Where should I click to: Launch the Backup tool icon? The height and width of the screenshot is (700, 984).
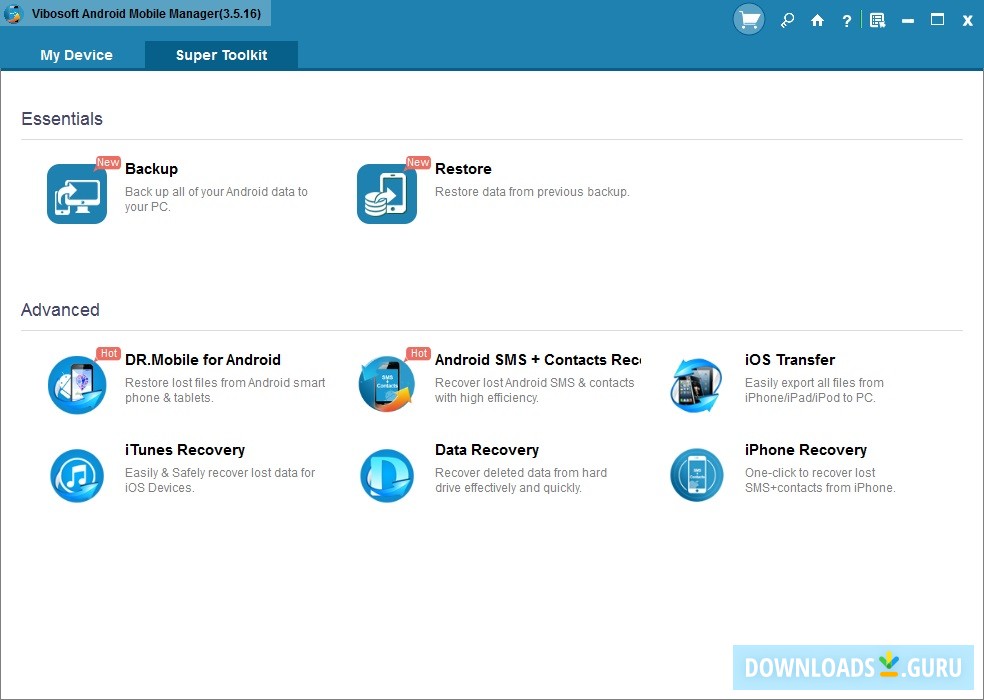pyautogui.click(x=77, y=193)
